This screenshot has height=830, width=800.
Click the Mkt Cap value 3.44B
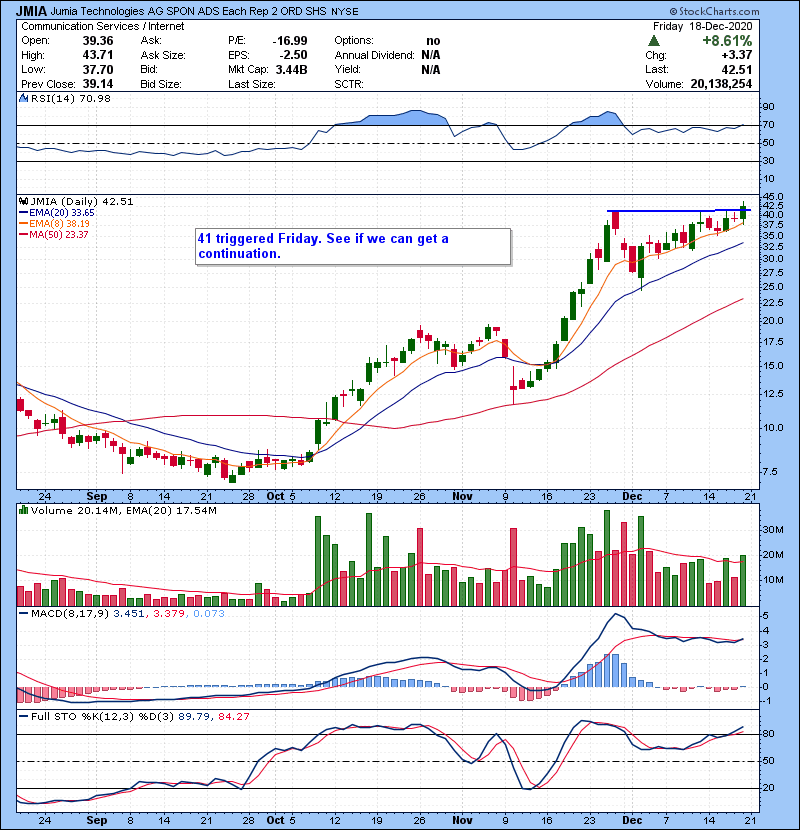pos(292,69)
